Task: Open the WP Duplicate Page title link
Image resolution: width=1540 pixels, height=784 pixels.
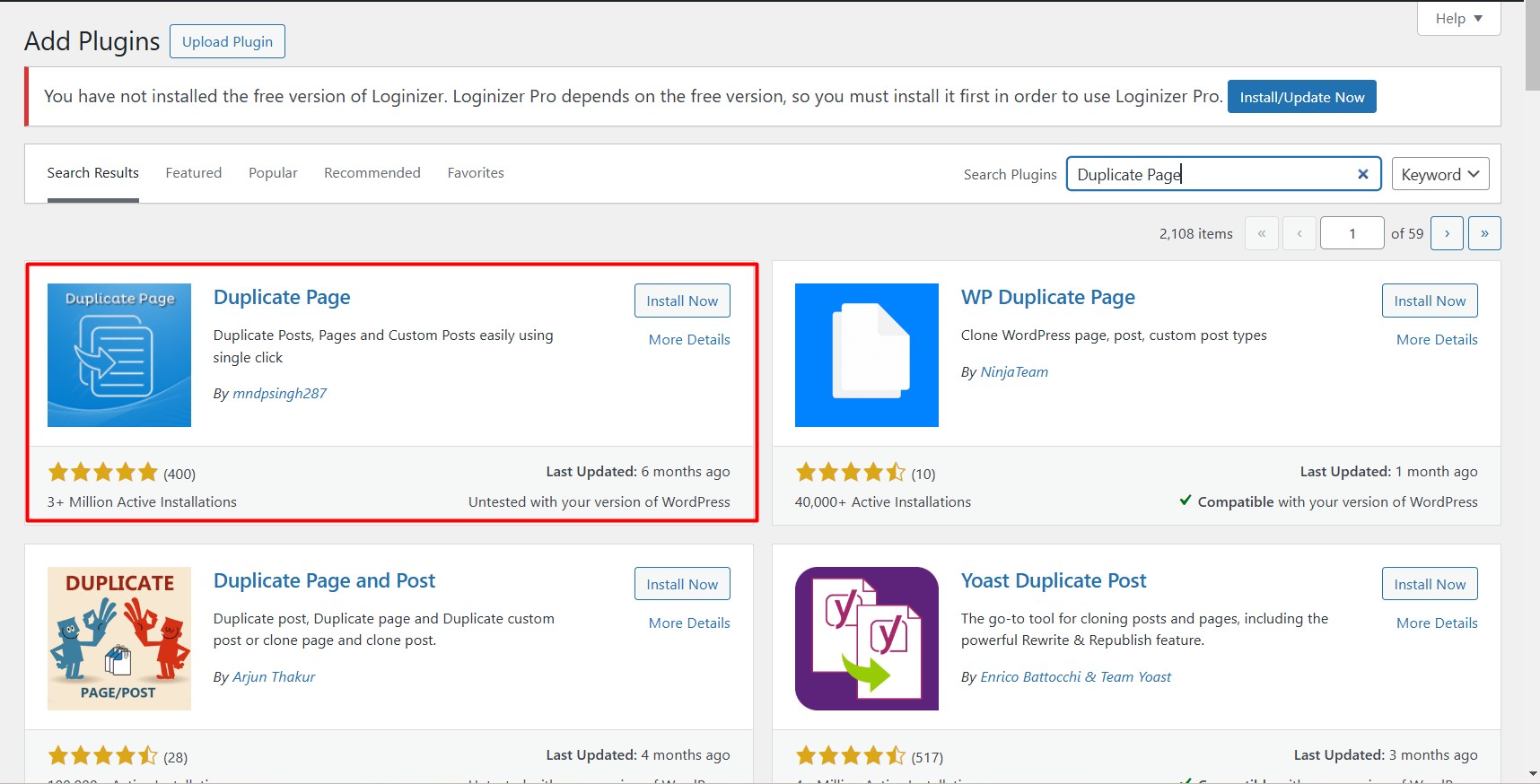Action: (1048, 298)
